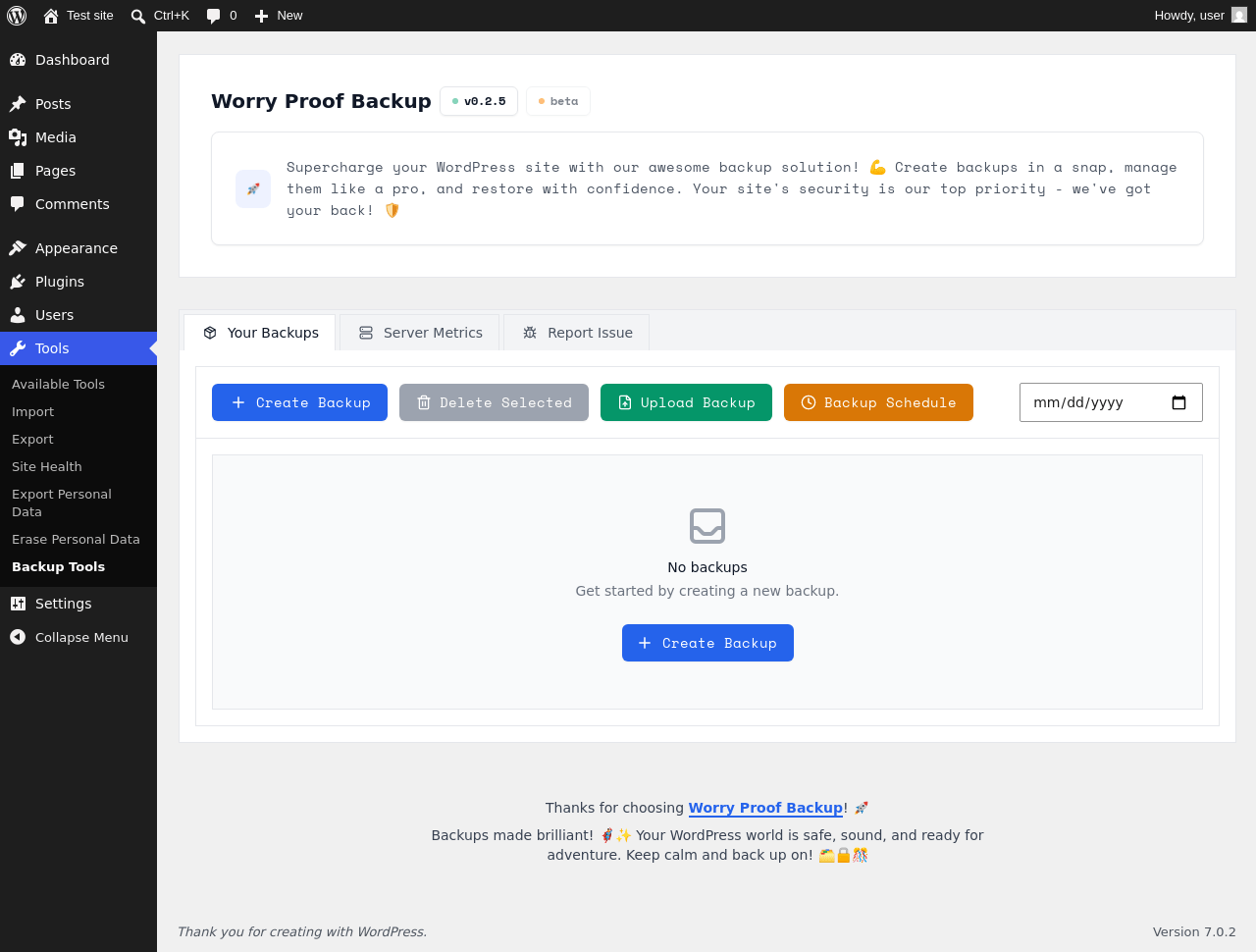Click the No backups message text
The image size is (1256, 952).
(707, 567)
